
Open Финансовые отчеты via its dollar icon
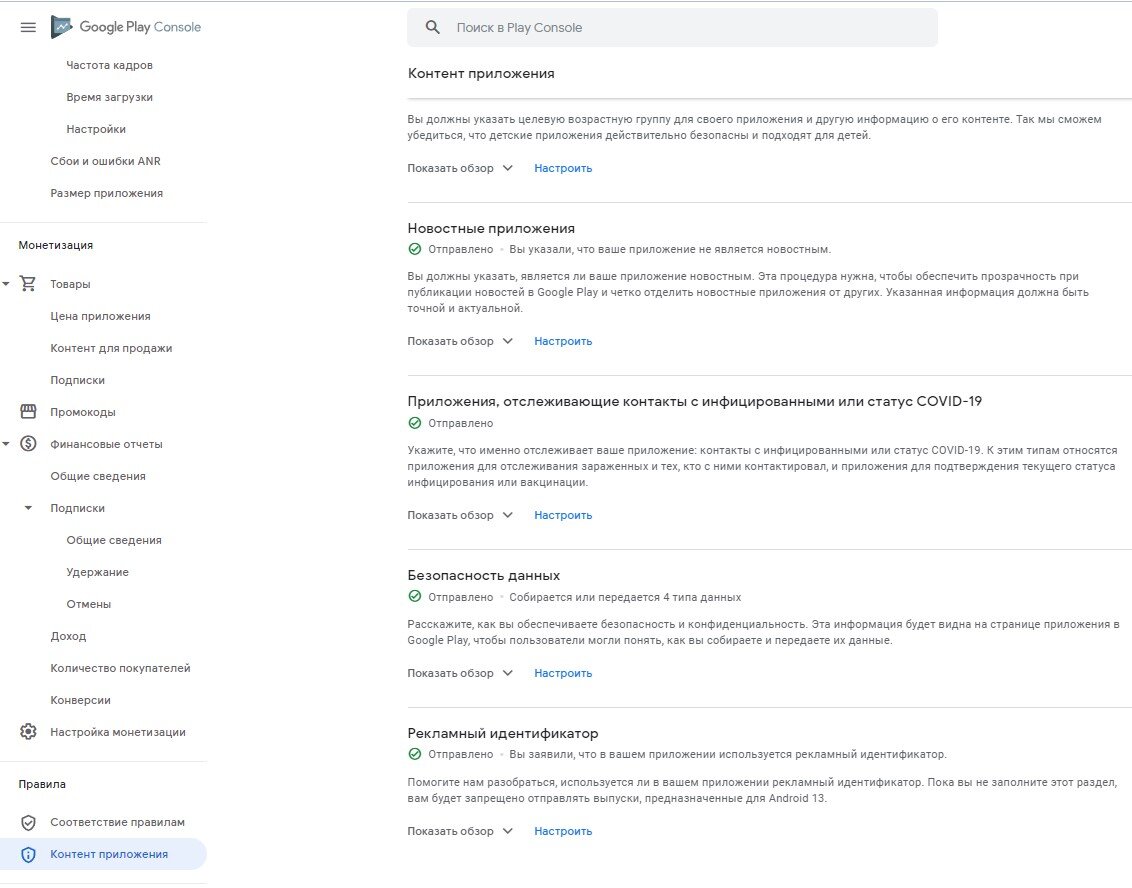[27, 443]
